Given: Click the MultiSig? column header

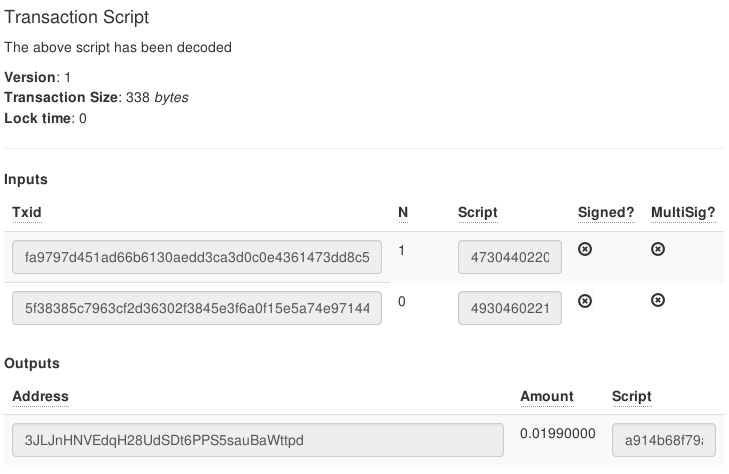Looking at the screenshot, I should point(681,213).
